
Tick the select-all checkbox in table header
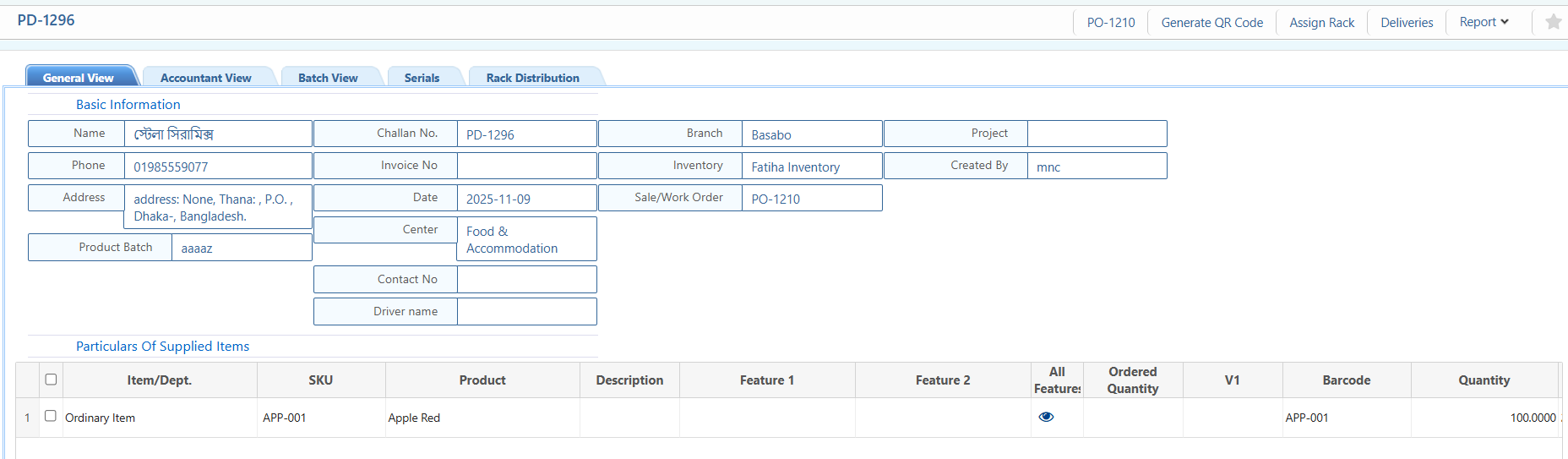(51, 380)
